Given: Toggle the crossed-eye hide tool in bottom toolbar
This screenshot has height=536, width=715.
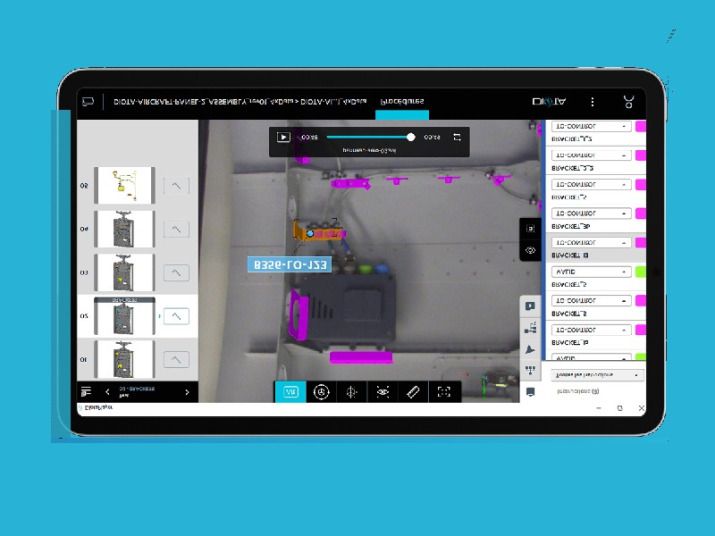Looking at the screenshot, I should click(383, 392).
